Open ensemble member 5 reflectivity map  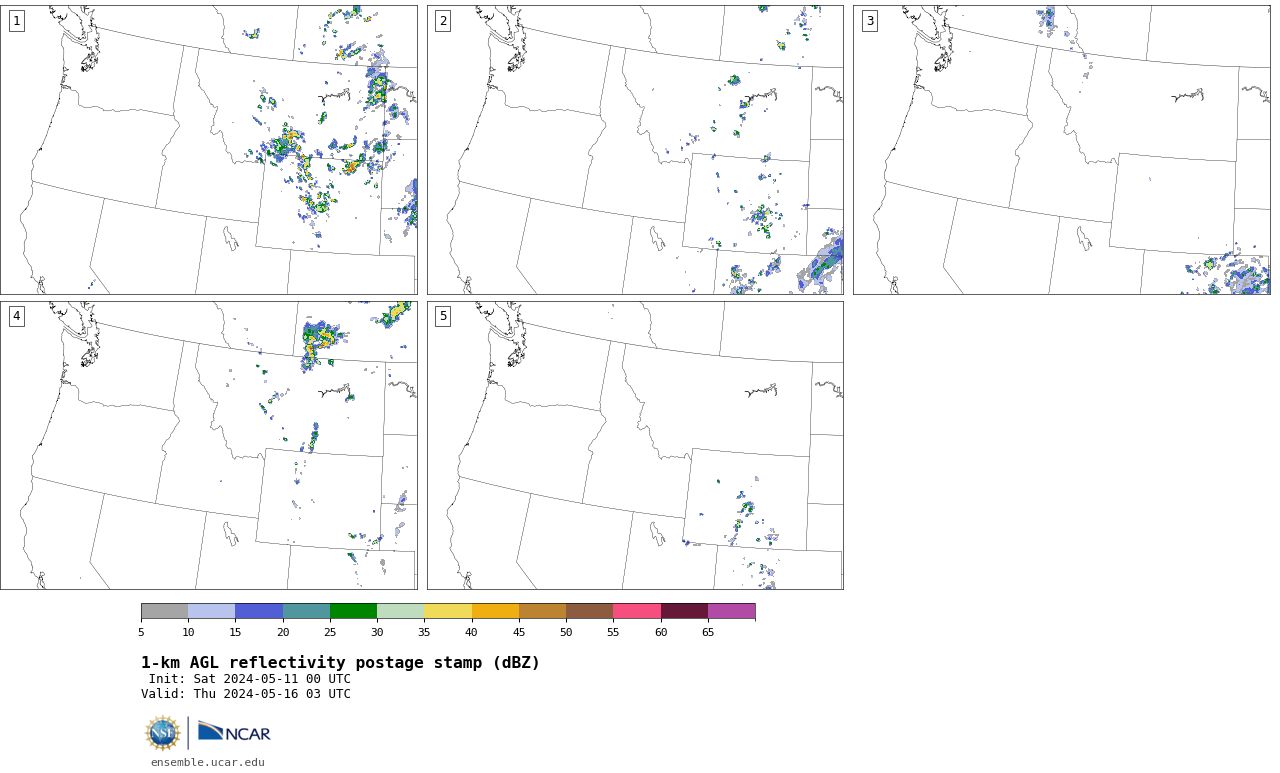(635, 446)
